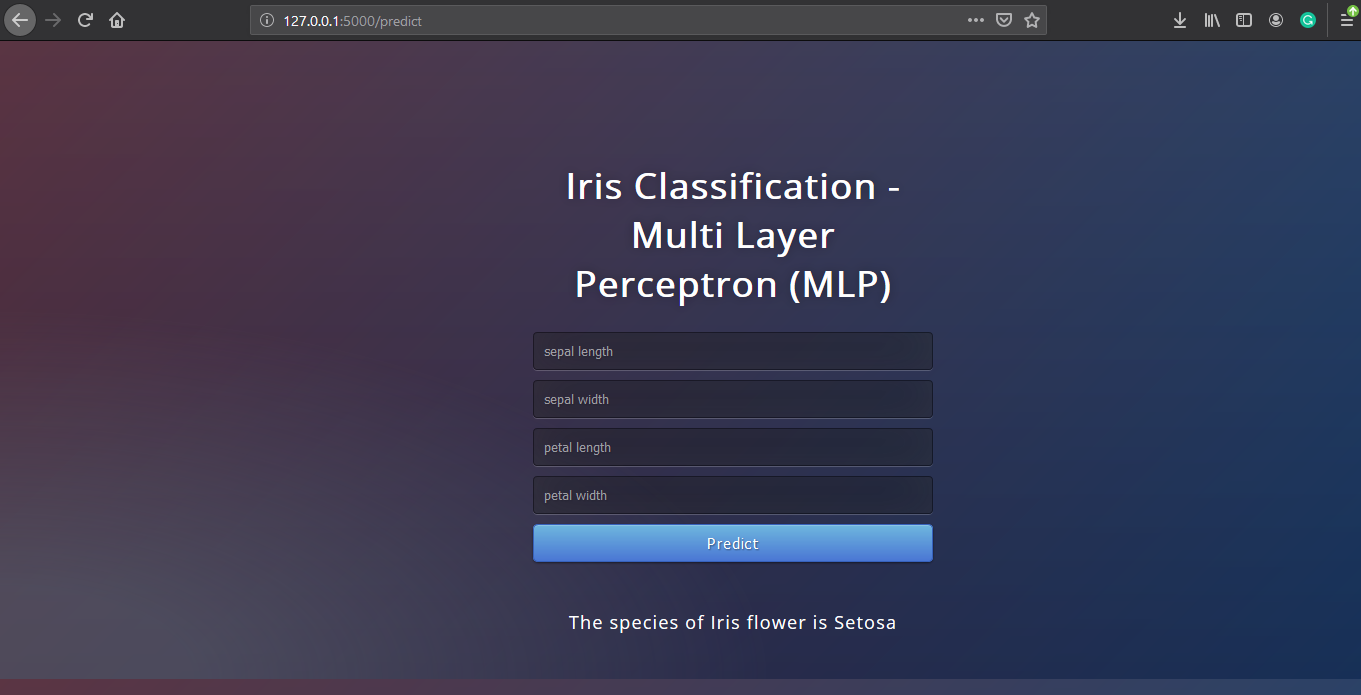1361x695 pixels.
Task: Click the sepal length input field
Action: (732, 351)
